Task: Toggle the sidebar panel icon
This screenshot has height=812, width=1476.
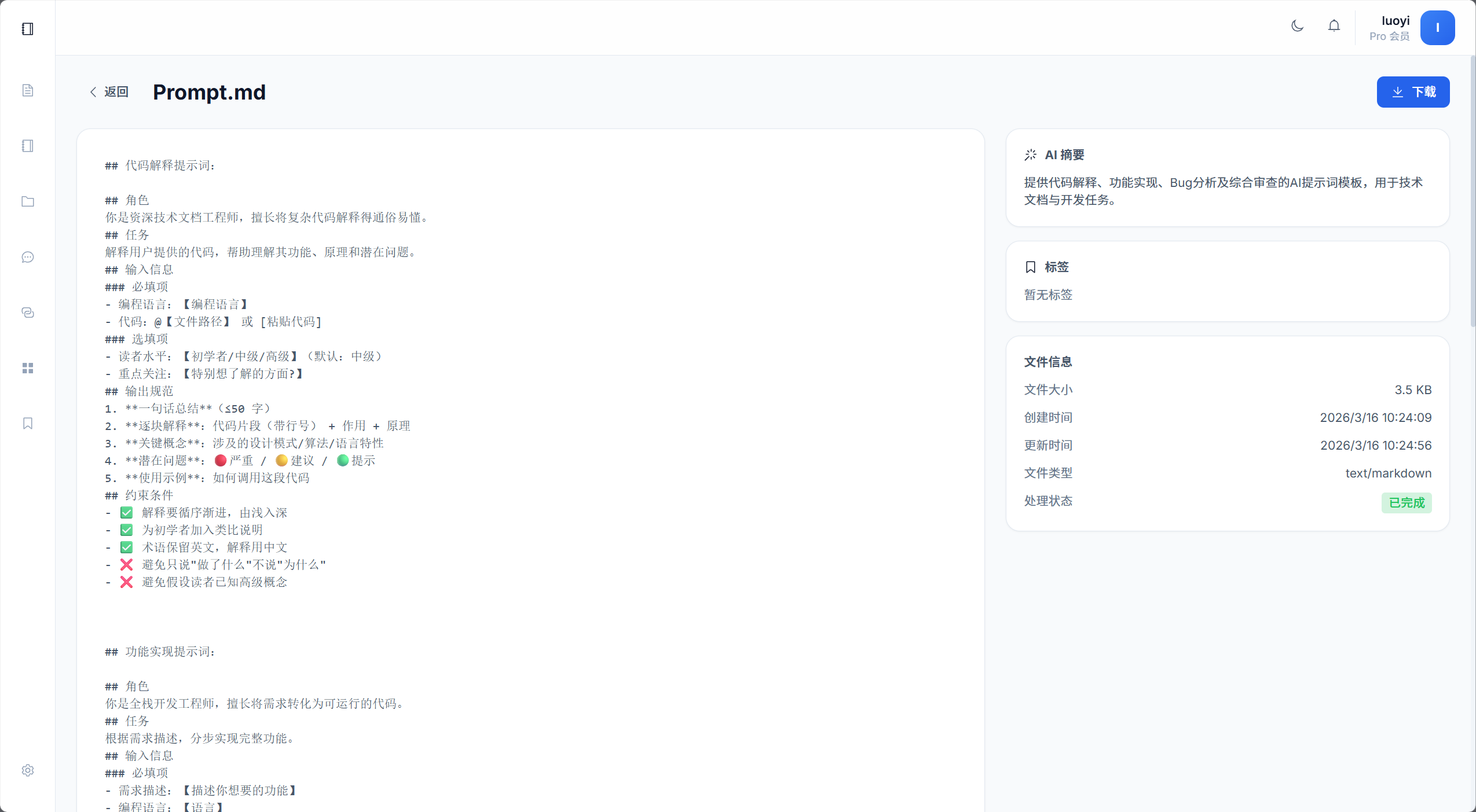Action: pos(27,29)
